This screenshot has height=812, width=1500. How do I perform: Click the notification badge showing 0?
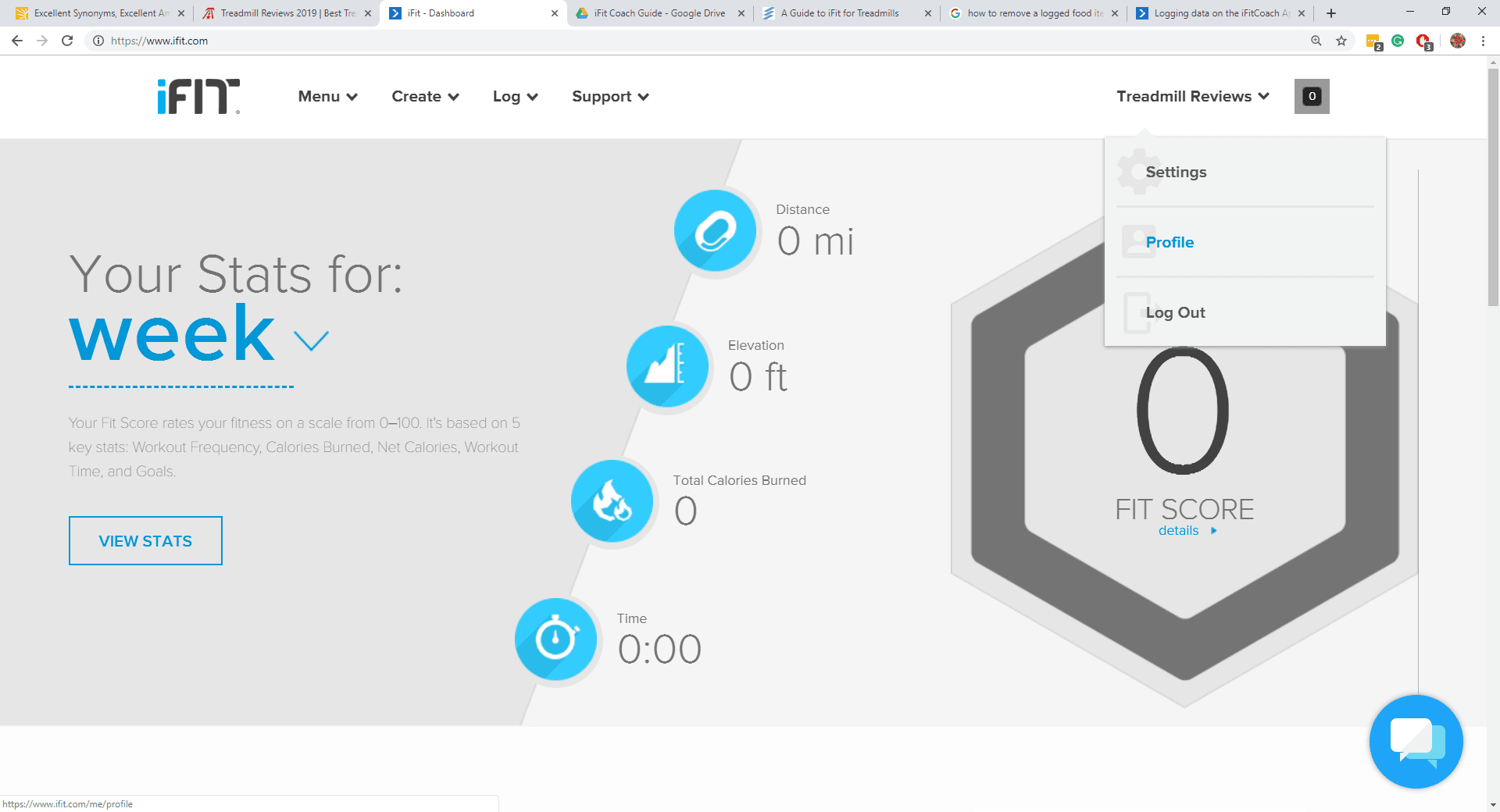pos(1312,96)
